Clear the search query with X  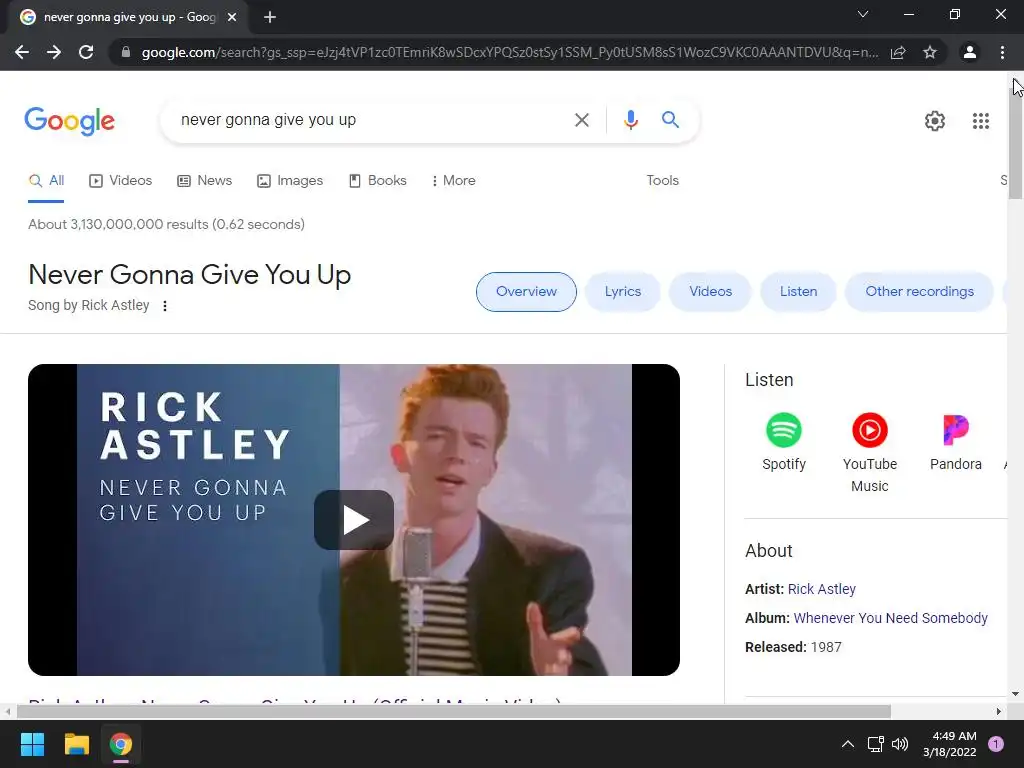581,120
